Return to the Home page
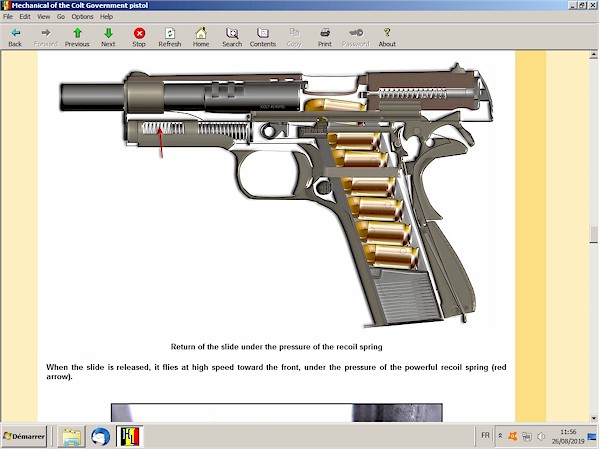Image resolution: width=600 pixels, height=450 pixels. pyautogui.click(x=201, y=37)
